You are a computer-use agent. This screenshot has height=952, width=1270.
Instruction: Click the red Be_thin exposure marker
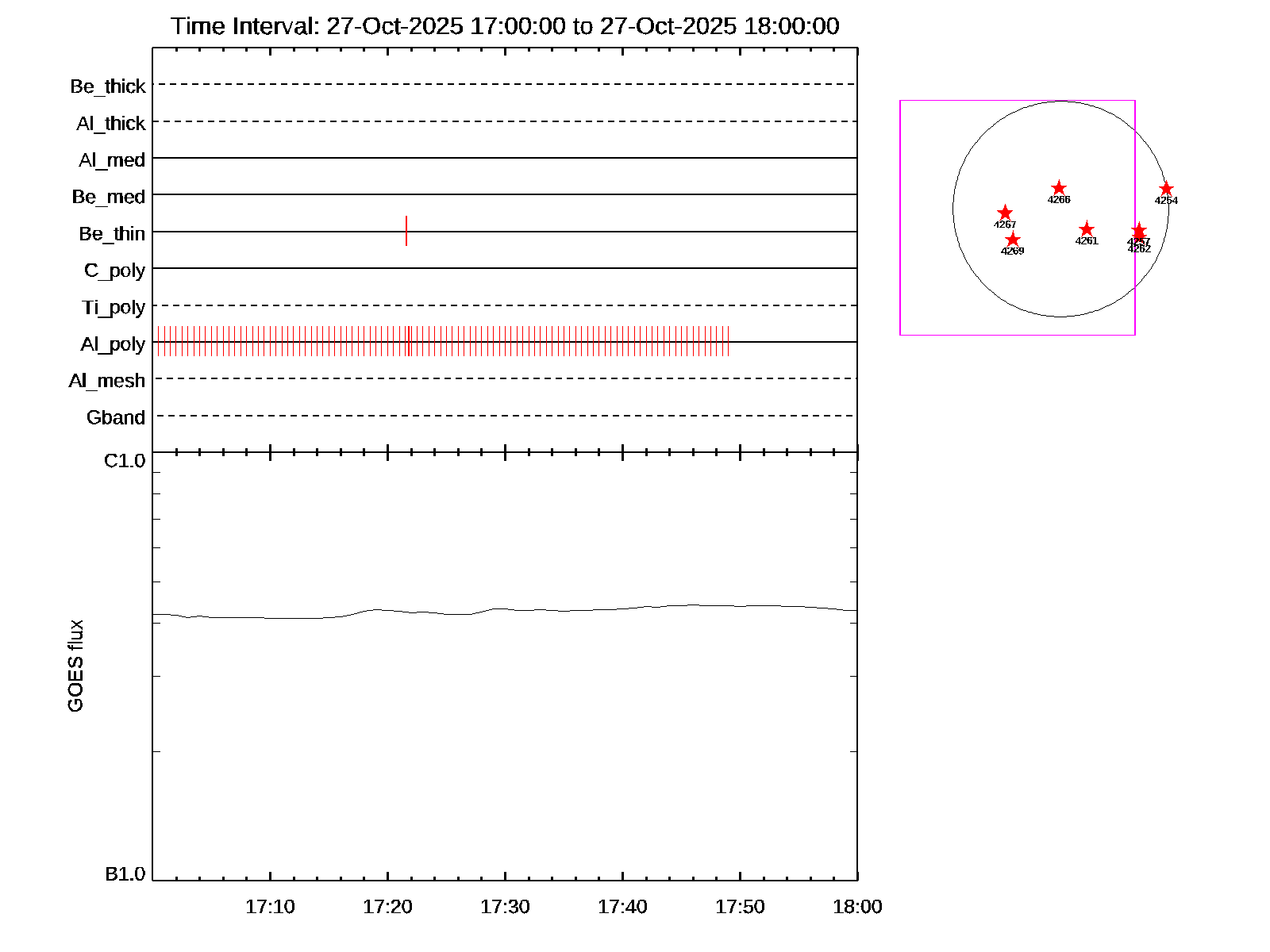click(406, 231)
